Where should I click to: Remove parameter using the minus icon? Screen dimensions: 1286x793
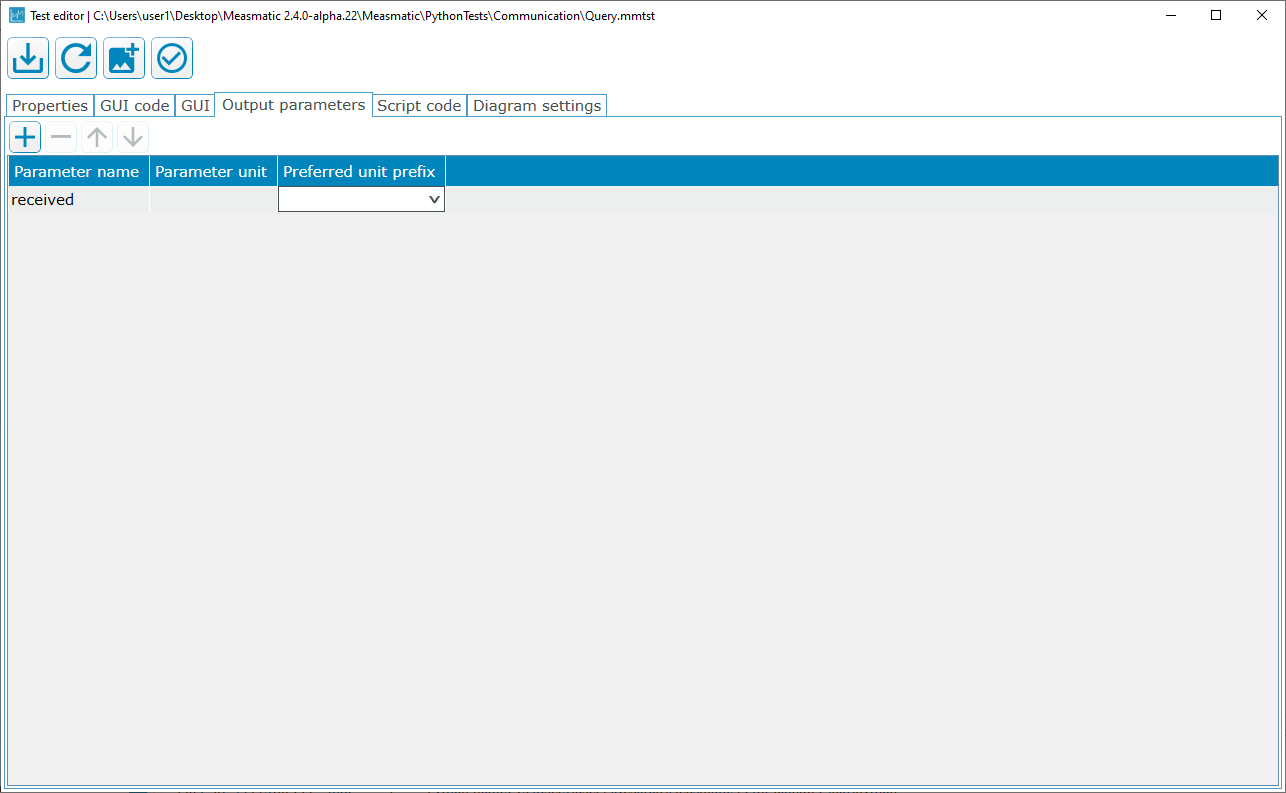click(61, 137)
